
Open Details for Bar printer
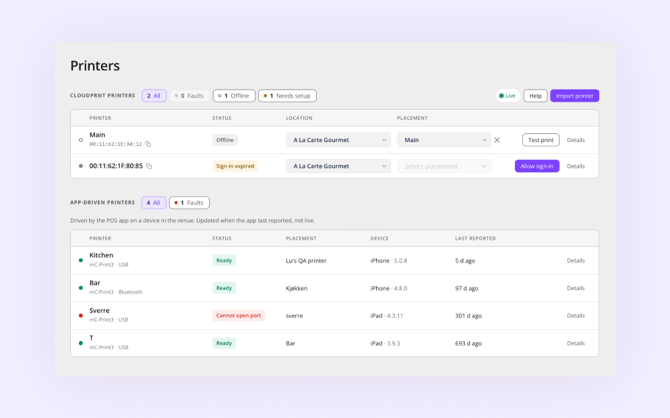tap(576, 288)
